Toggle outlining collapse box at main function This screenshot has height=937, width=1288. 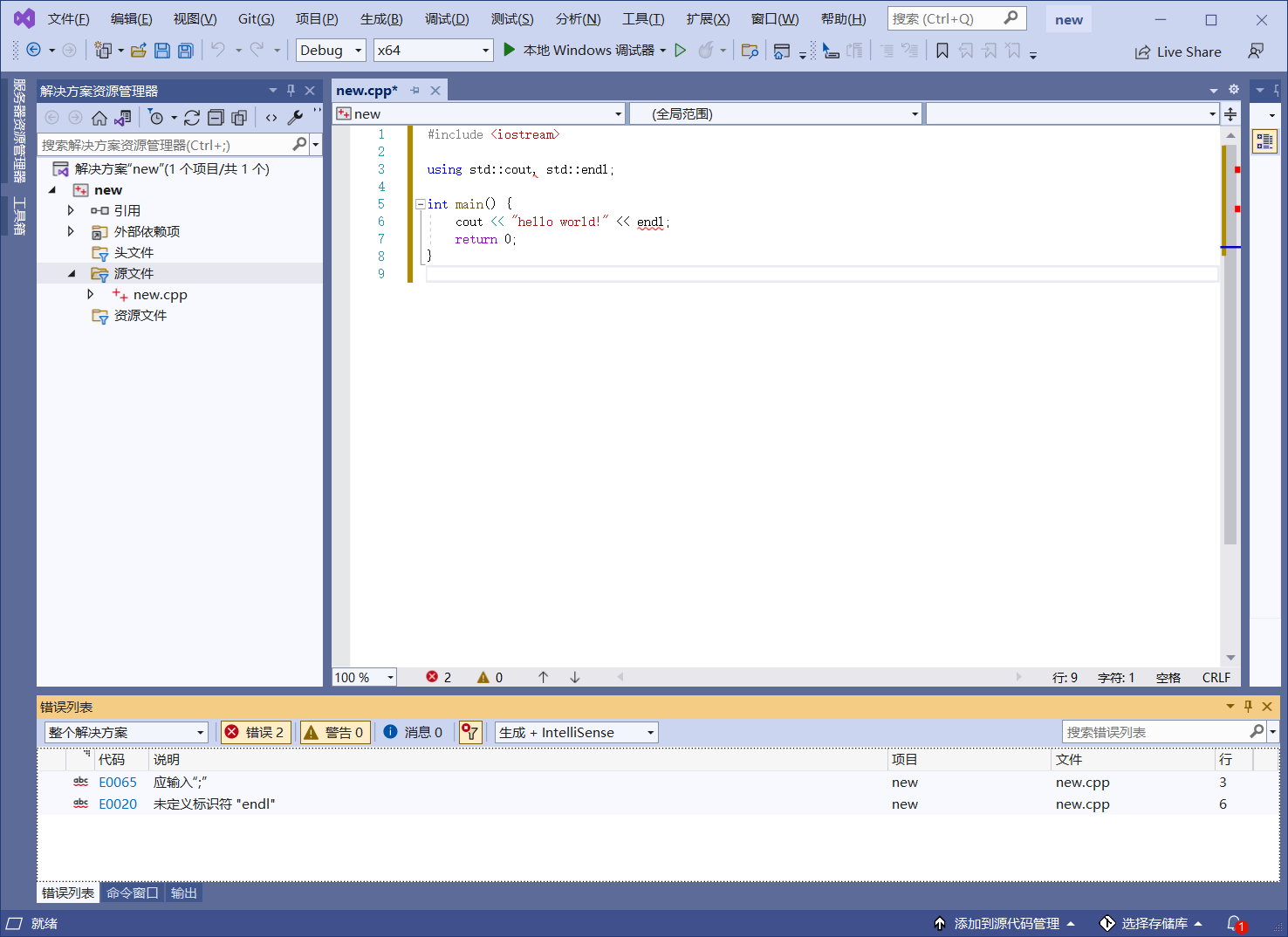coord(420,204)
